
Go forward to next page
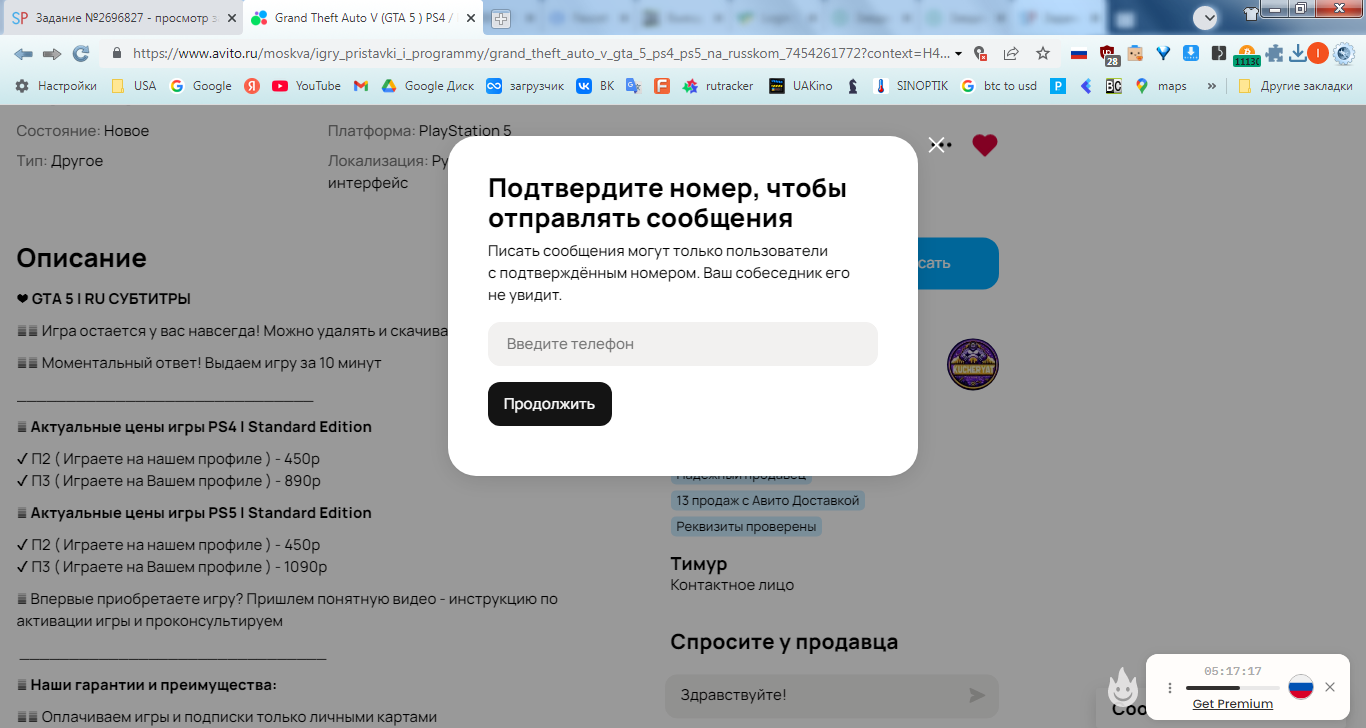[x=52, y=53]
